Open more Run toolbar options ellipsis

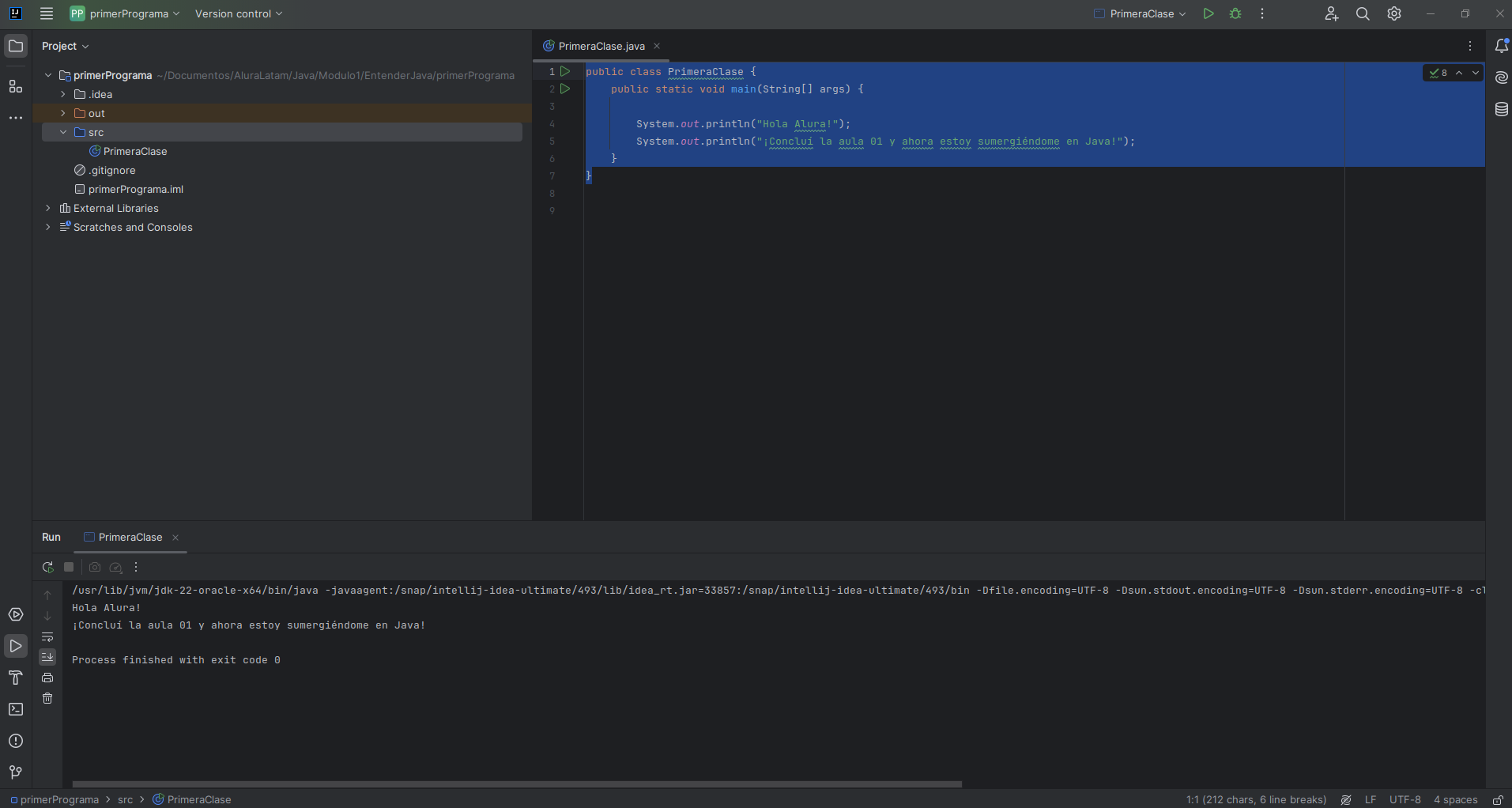click(x=136, y=567)
